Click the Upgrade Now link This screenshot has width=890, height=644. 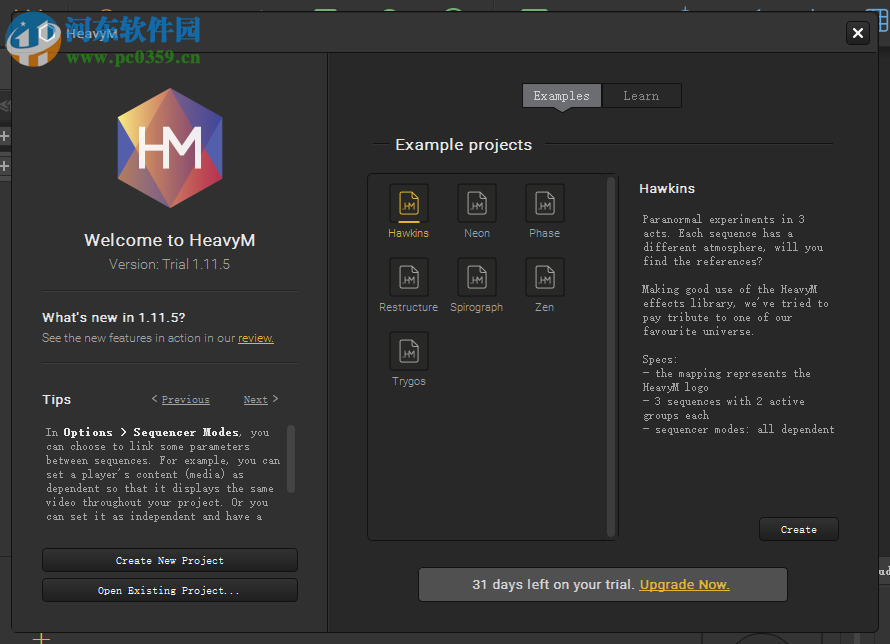tap(685, 584)
